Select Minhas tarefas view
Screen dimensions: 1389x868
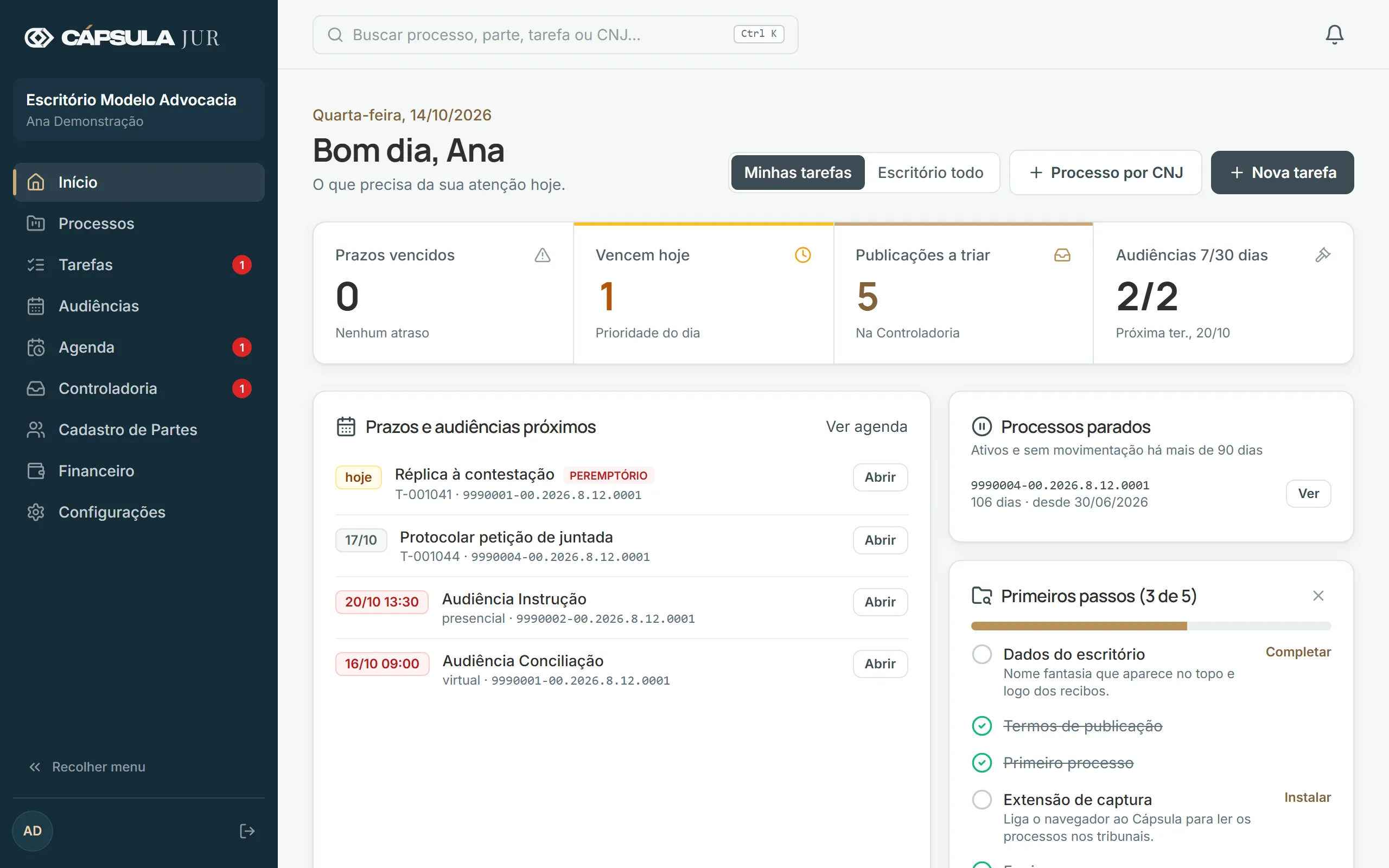pyautogui.click(x=797, y=172)
